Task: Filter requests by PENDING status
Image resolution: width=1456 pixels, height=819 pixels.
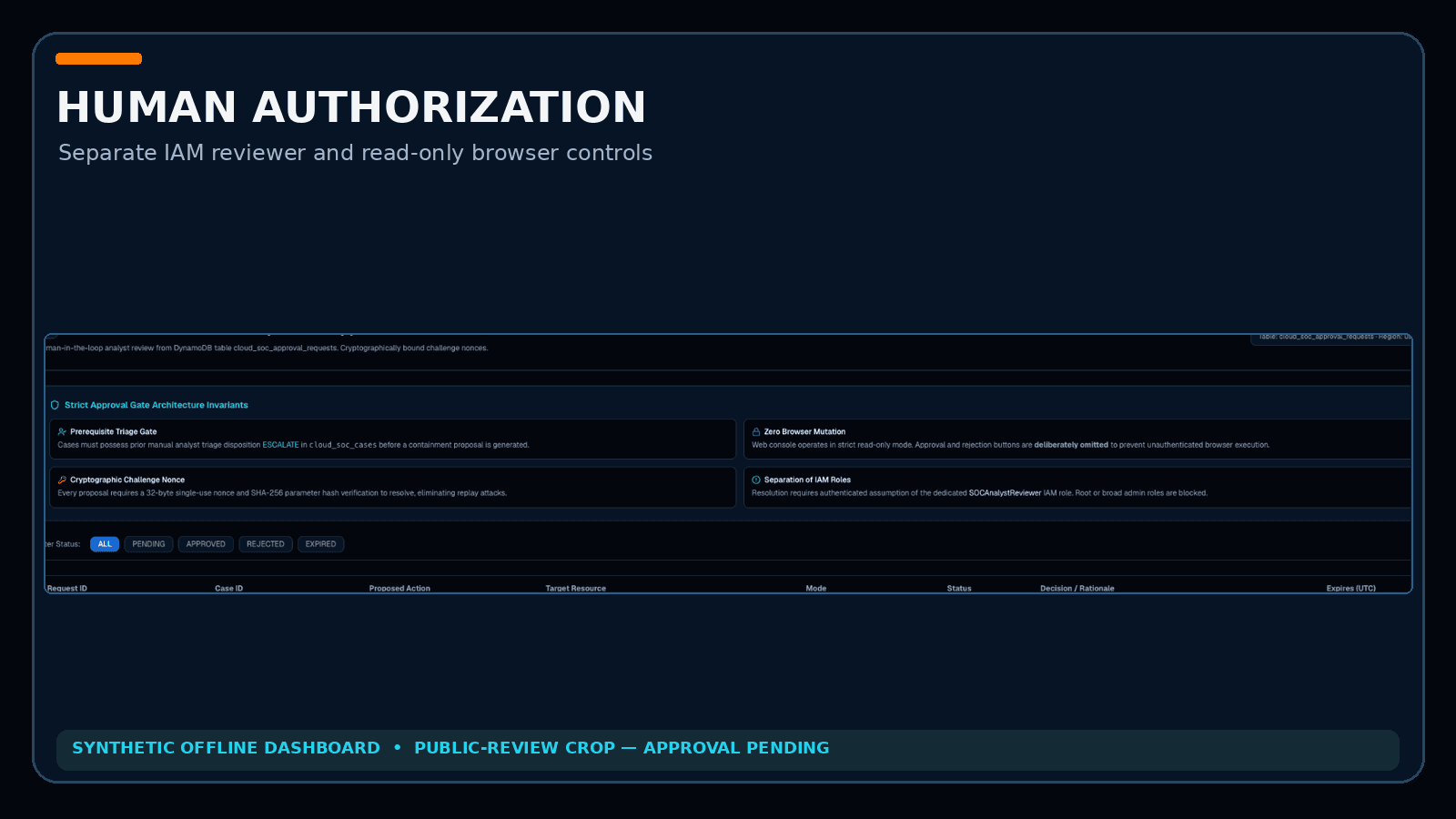Action: pyautogui.click(x=148, y=544)
